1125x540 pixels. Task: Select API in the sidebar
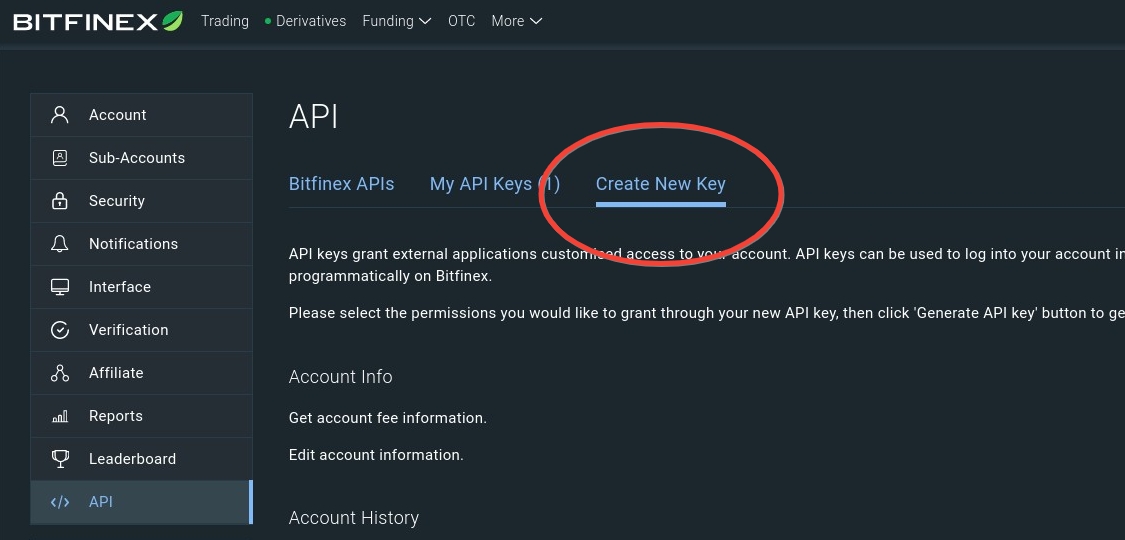(141, 502)
